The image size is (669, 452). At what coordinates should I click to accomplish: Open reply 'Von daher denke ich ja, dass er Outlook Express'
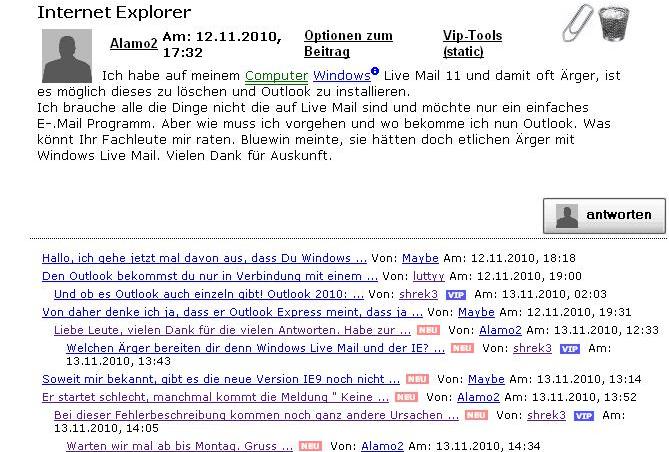(x=232, y=312)
